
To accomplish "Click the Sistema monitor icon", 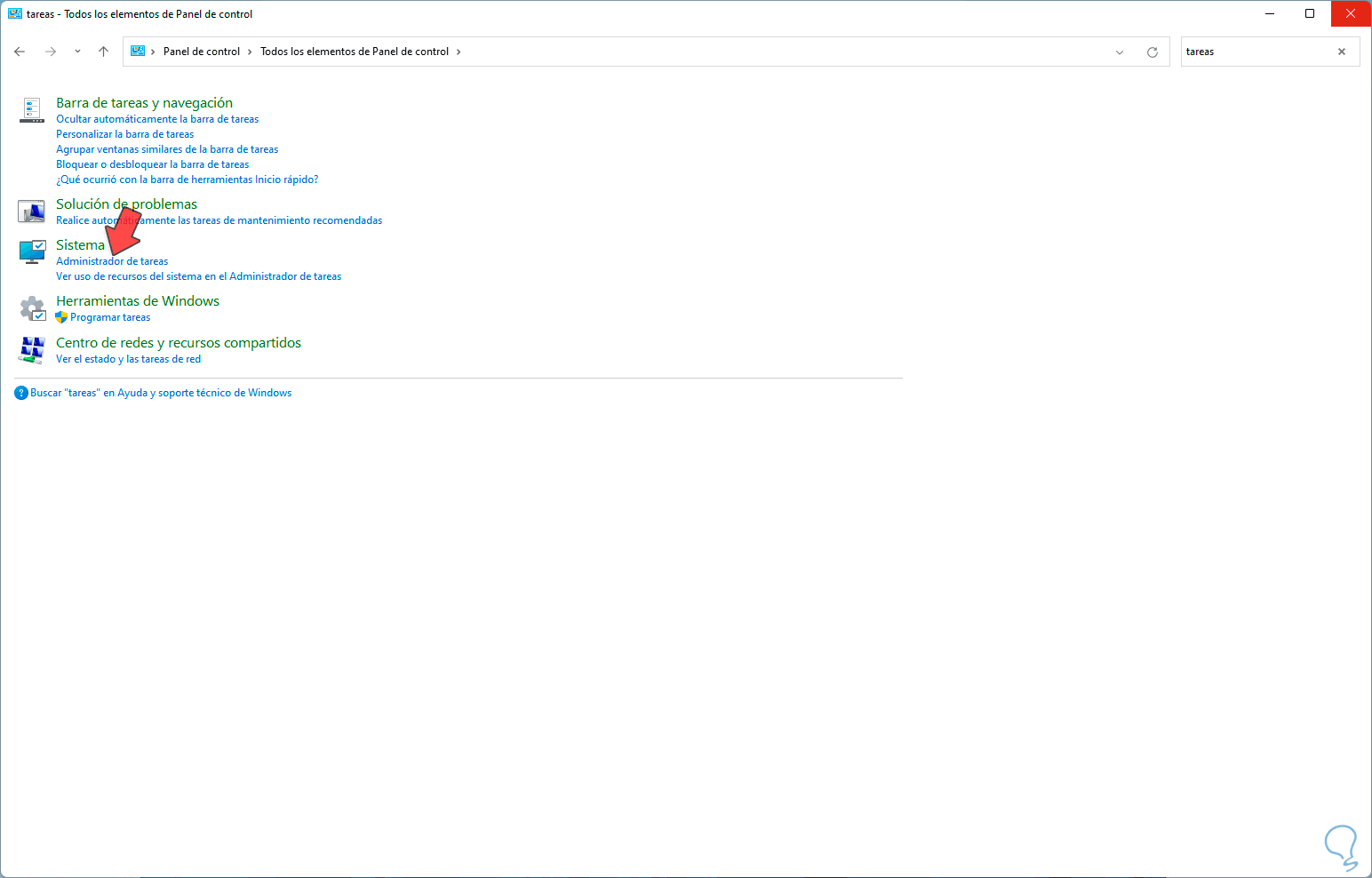I will (x=32, y=252).
